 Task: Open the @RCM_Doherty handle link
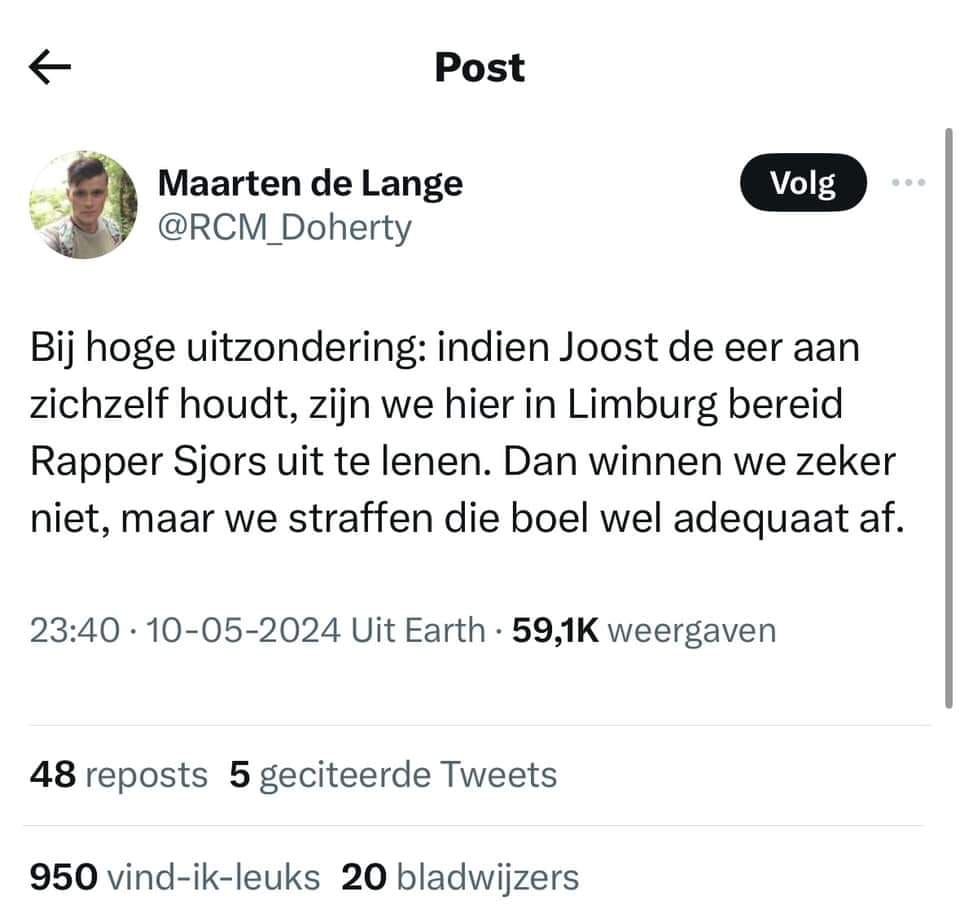point(284,228)
